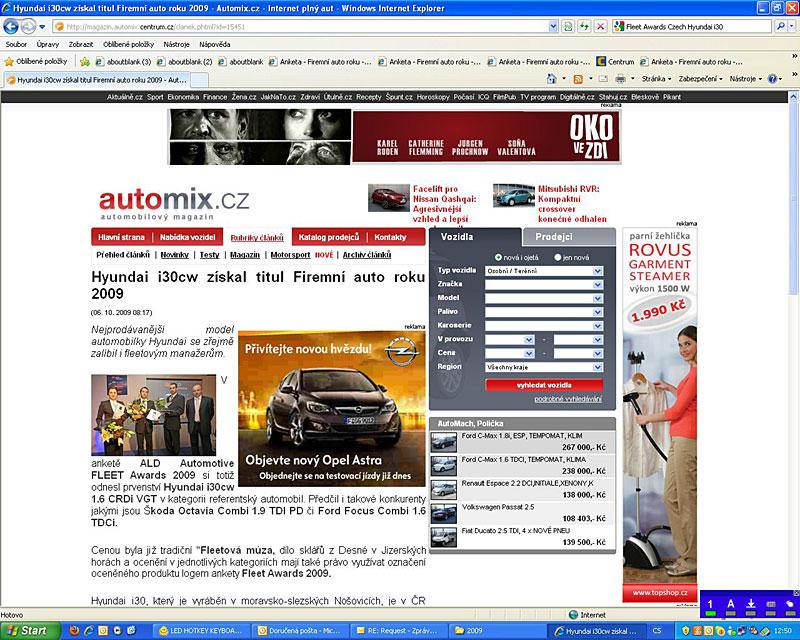
Task: Click the Mitsubishi RVR article thumbnail
Action: pos(514,195)
